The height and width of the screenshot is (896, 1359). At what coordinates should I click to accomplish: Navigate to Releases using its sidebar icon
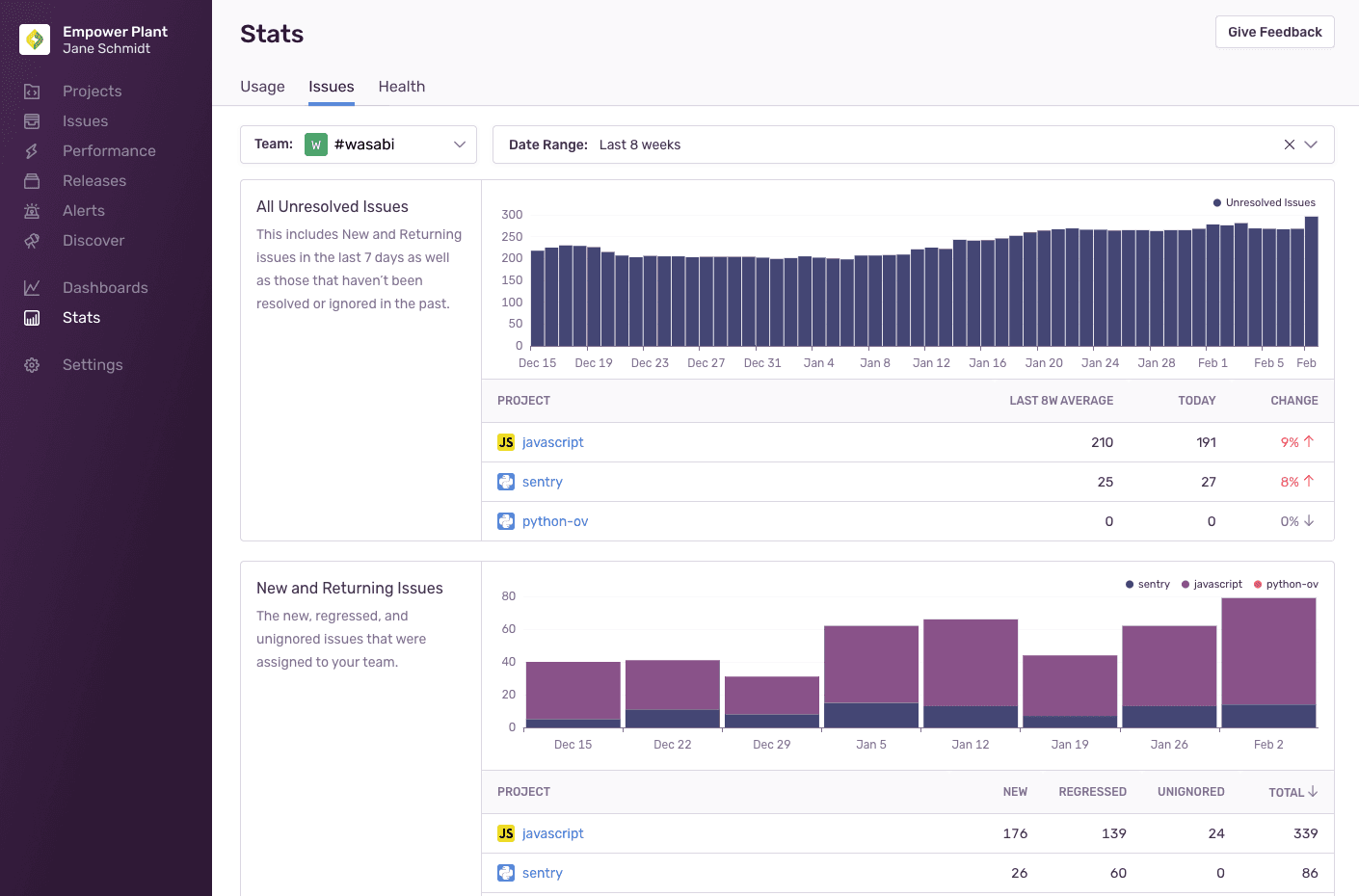[33, 180]
